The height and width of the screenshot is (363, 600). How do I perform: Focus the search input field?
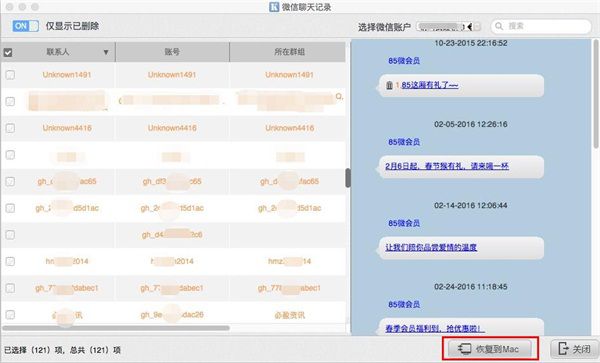pos(541,26)
